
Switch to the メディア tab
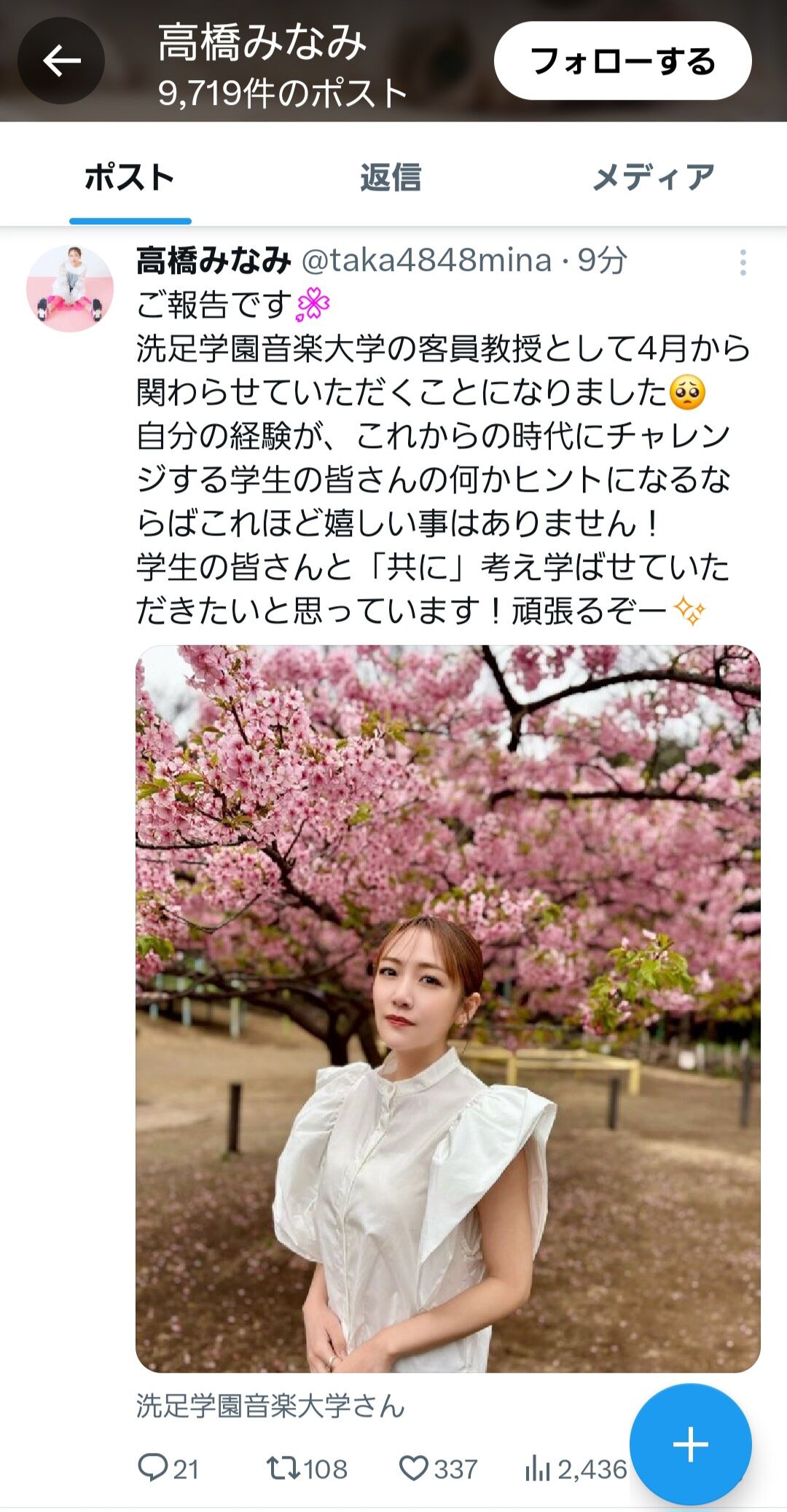coord(654,177)
